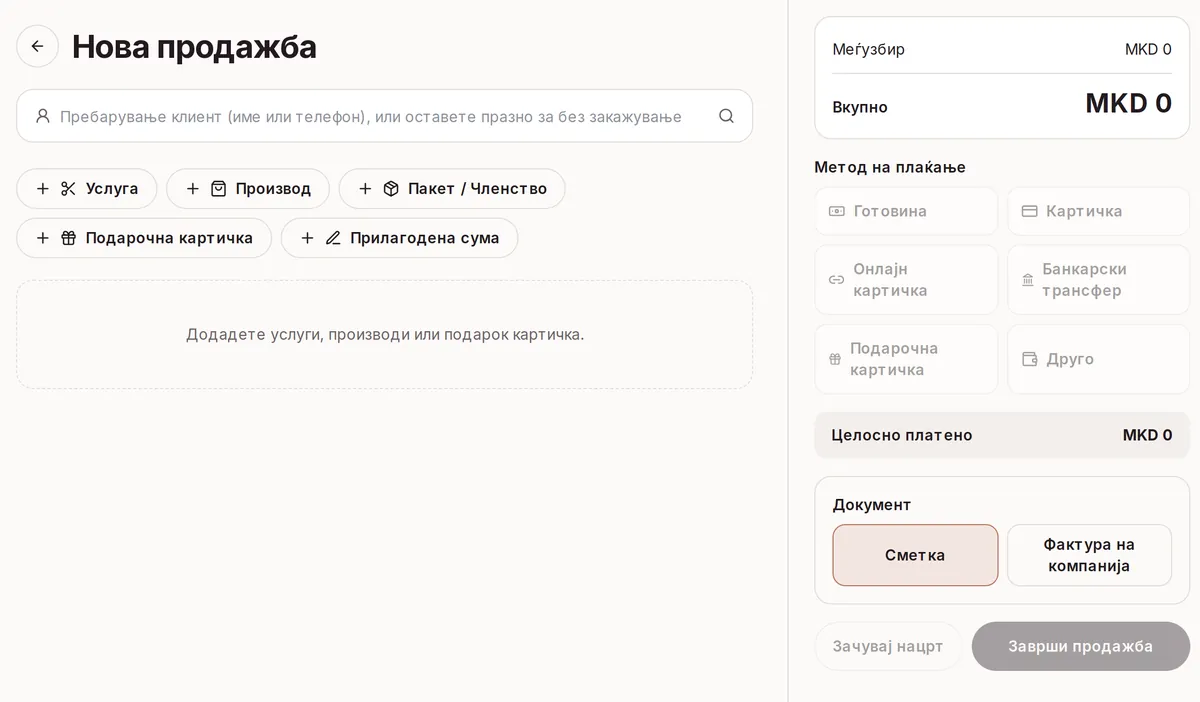1200x702 pixels.
Task: Click the Метод на плаќање heading
Action: pos(890,167)
